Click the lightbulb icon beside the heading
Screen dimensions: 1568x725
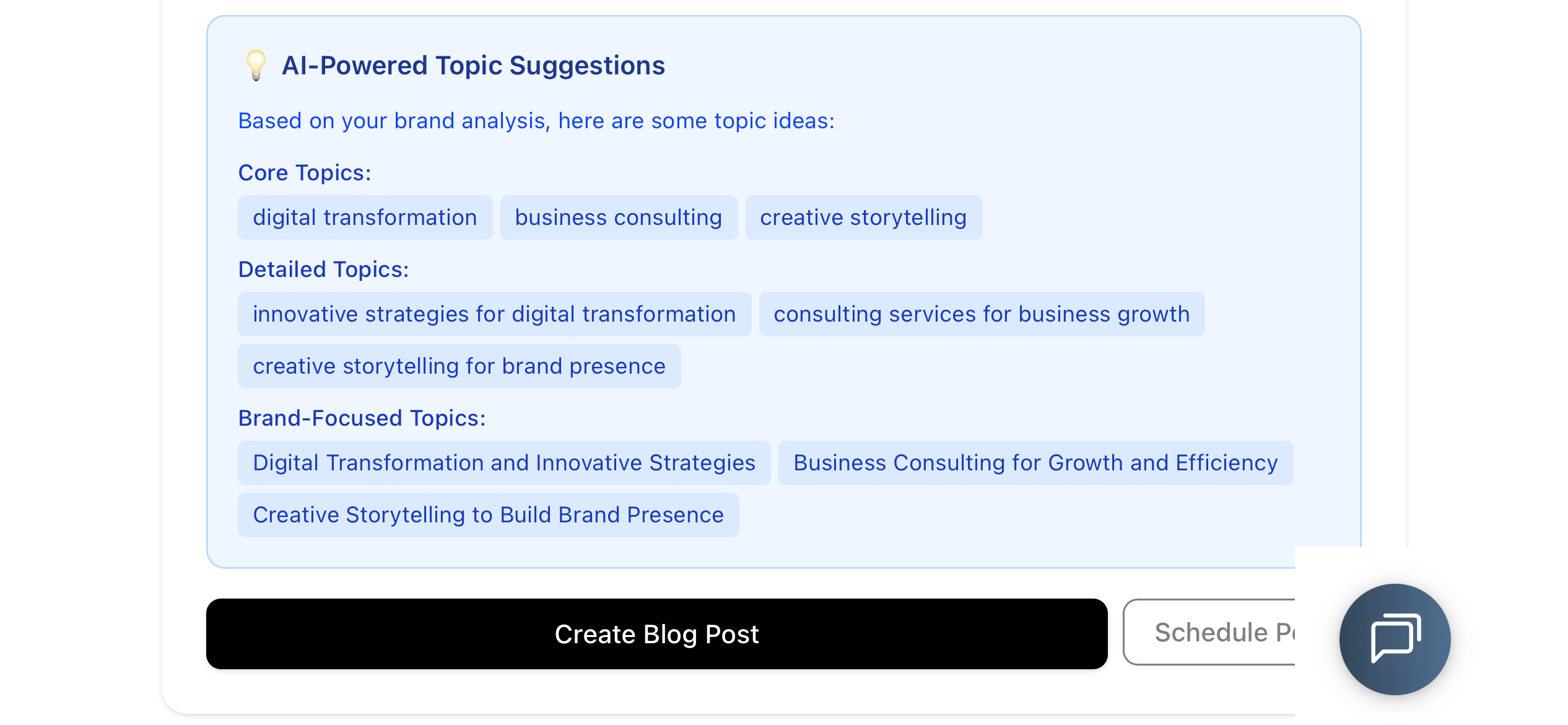(255, 66)
